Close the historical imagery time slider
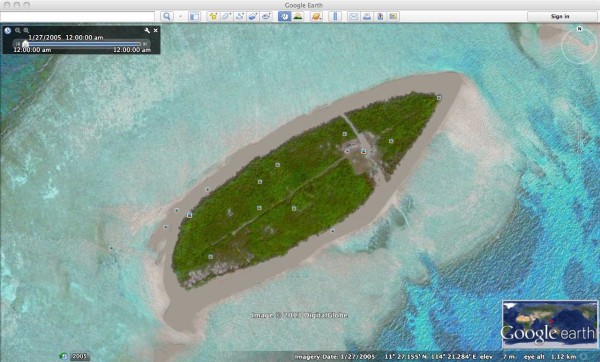The width and height of the screenshot is (600, 362). coord(156,30)
